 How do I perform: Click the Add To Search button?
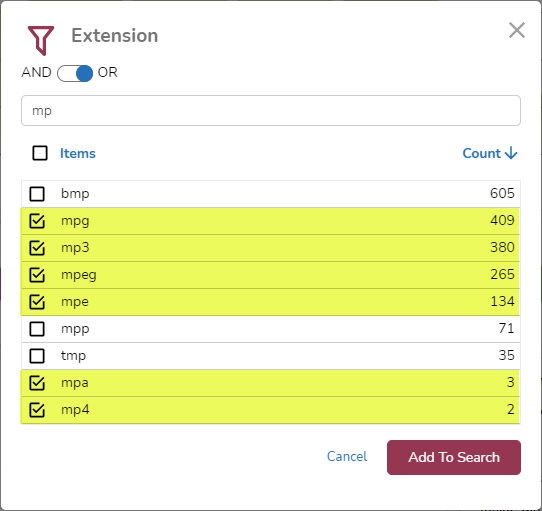click(x=454, y=457)
